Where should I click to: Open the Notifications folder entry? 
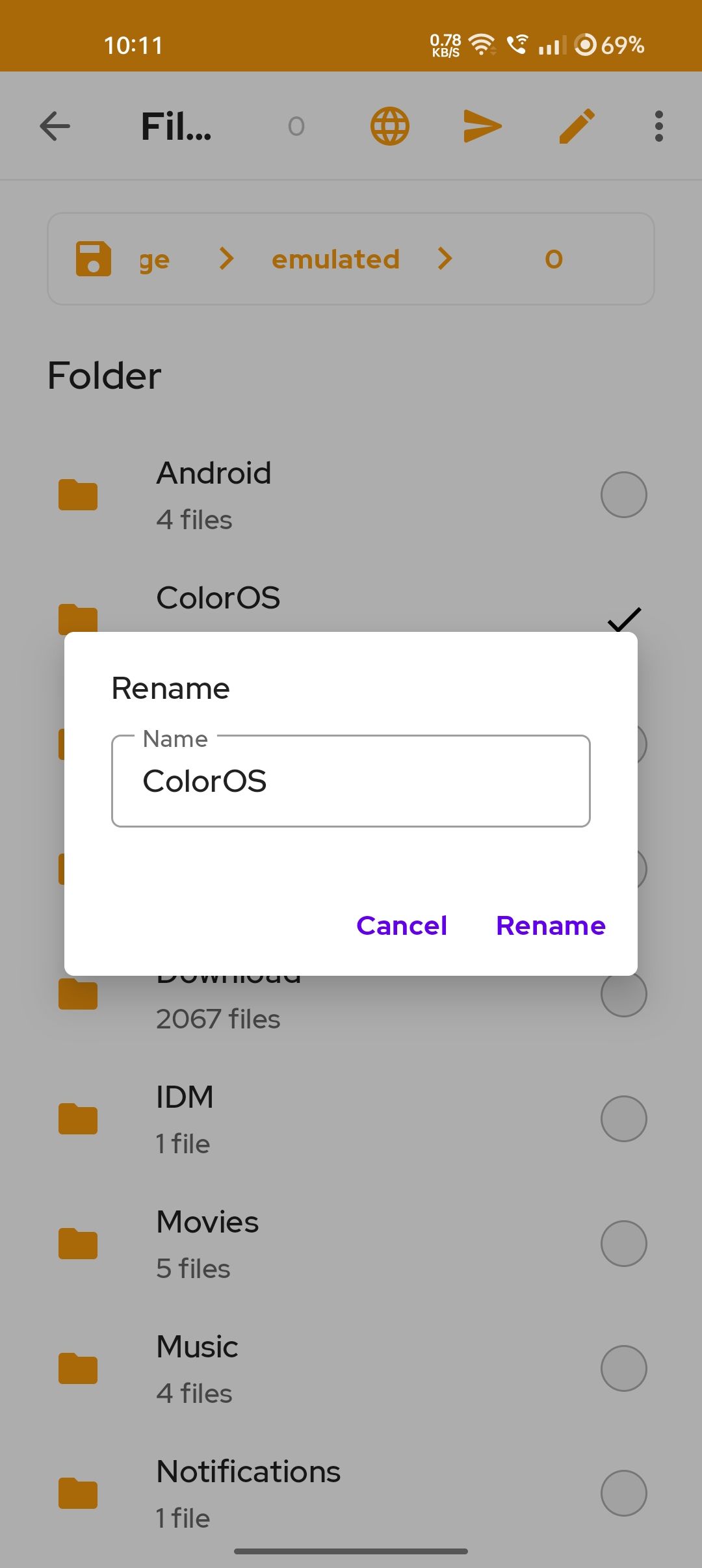pyautogui.click(x=248, y=1493)
